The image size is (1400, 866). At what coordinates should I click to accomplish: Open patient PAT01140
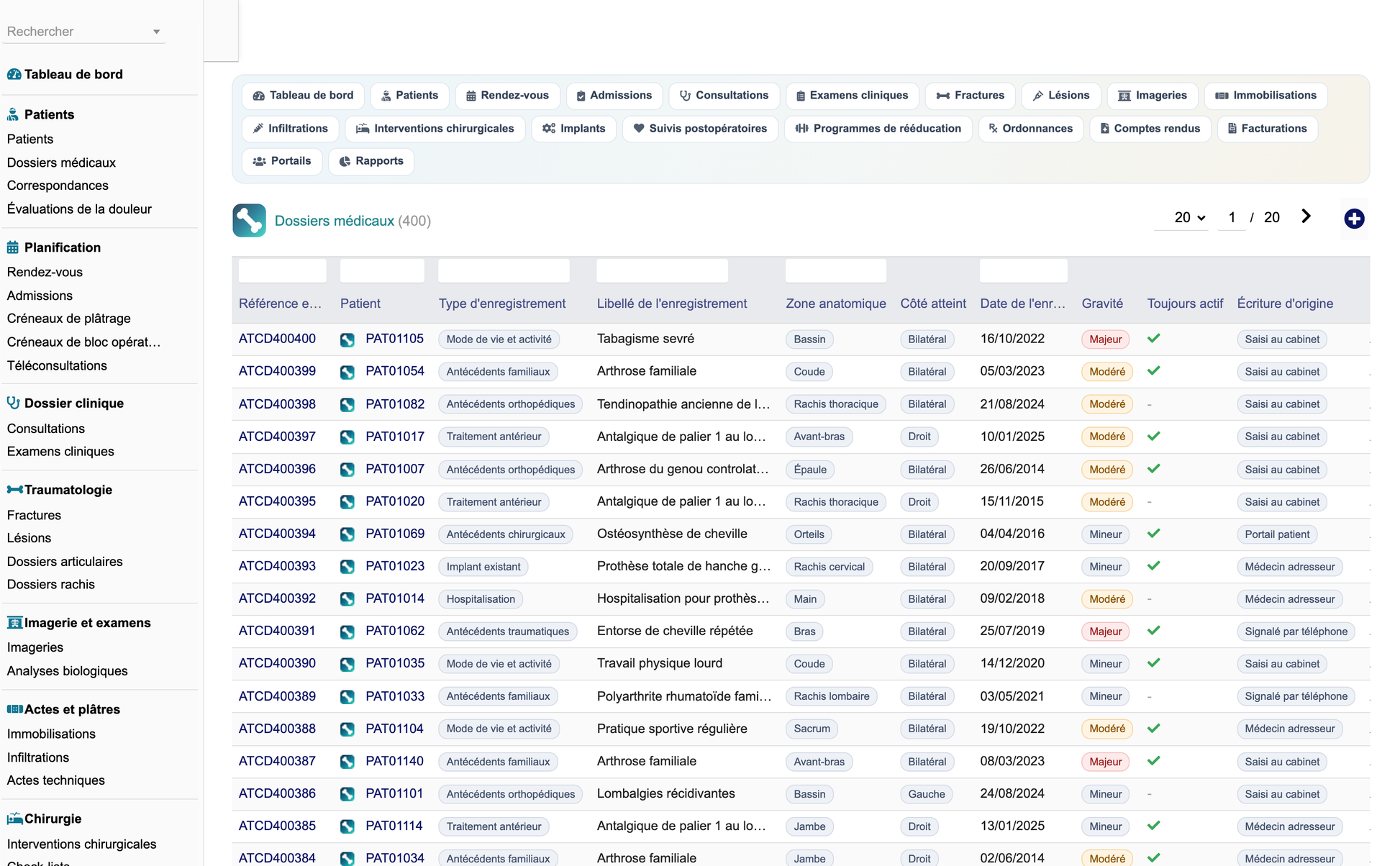[394, 761]
